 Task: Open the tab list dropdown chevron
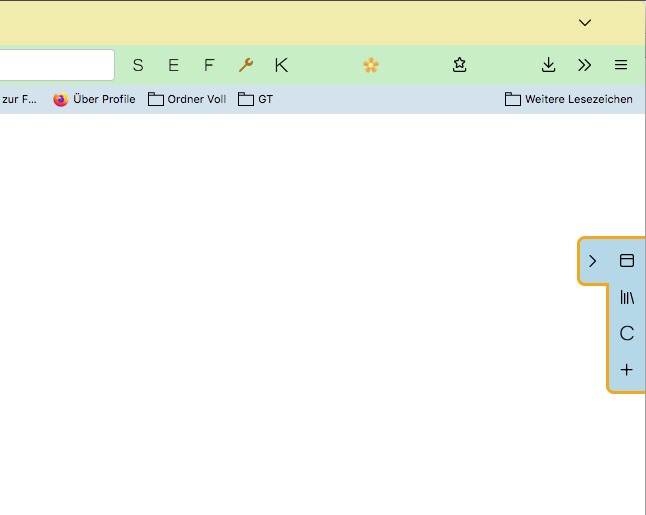pos(585,23)
